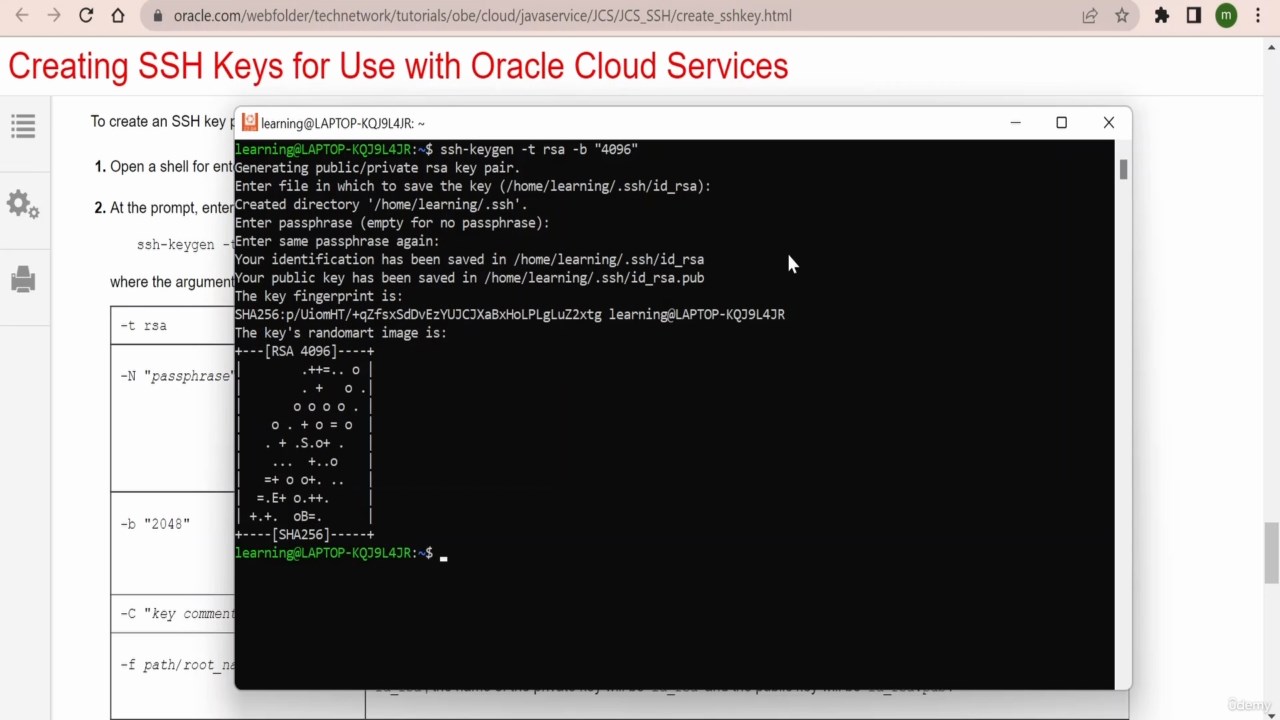Toggle the browser side panel

point(1194,16)
